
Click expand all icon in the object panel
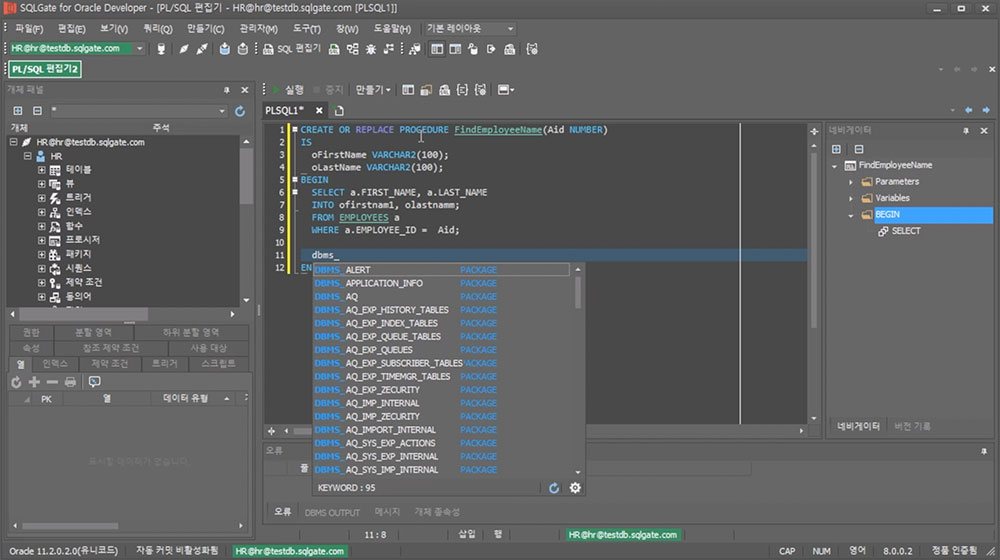coord(18,111)
